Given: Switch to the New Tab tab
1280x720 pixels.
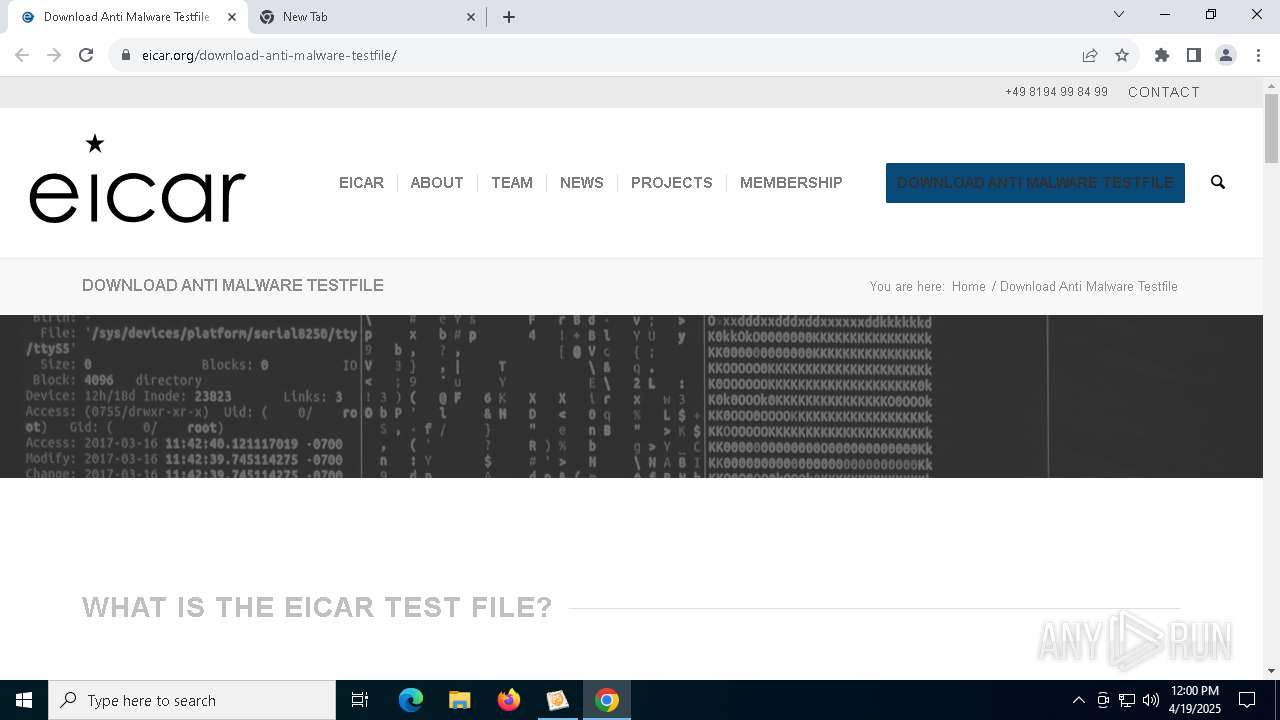Looking at the screenshot, I should click(367, 17).
